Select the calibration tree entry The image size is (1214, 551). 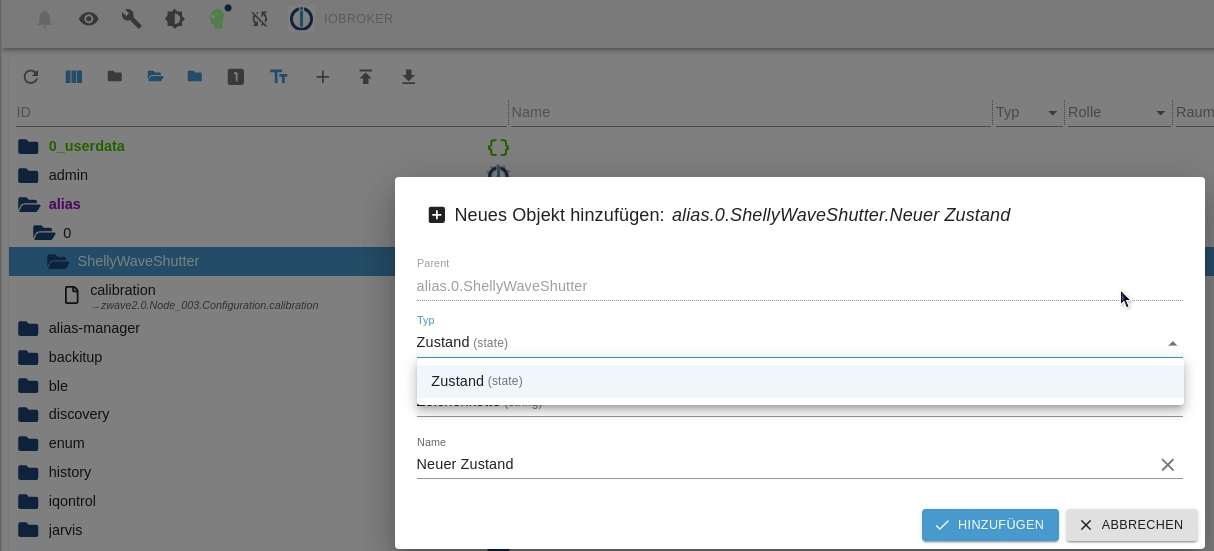122,291
